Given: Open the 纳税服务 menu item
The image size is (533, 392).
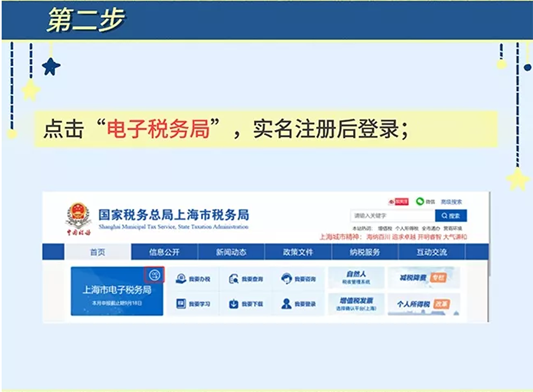Looking at the screenshot, I should 365,252.
